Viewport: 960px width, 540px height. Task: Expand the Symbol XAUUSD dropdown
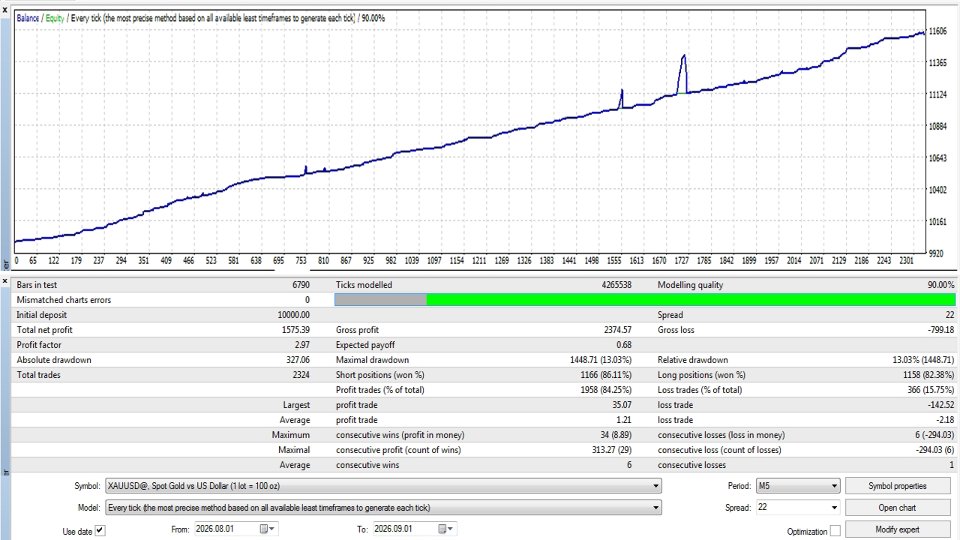(x=656, y=486)
